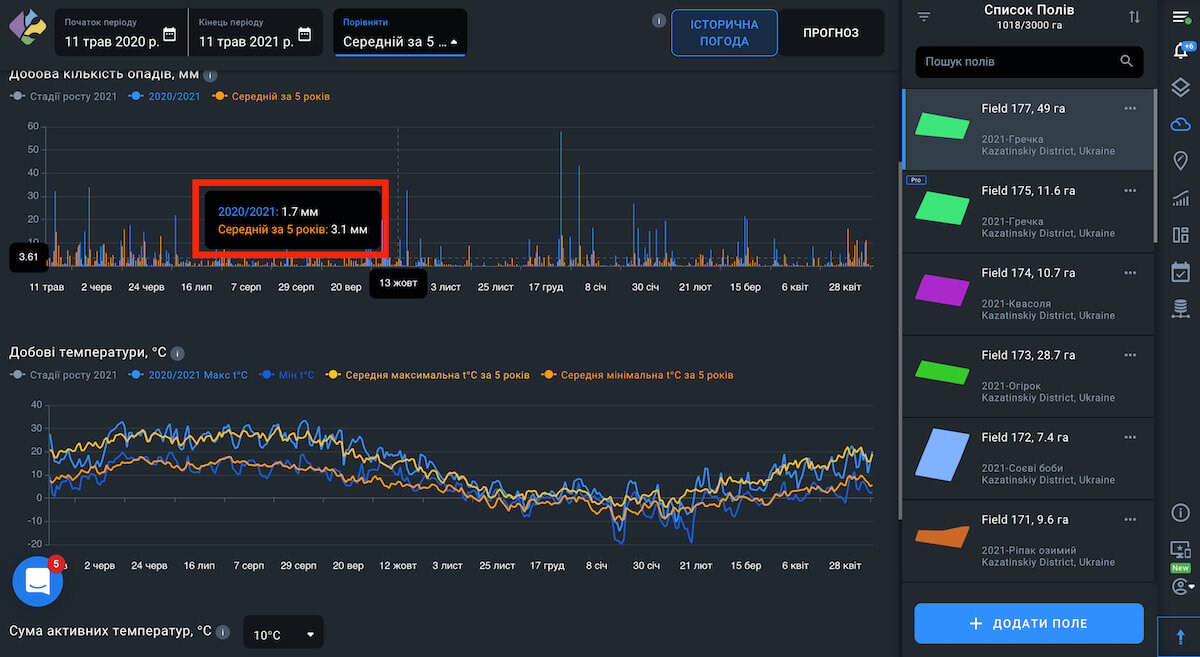The height and width of the screenshot is (657, 1200).
Task: Click the map layers icon in sidebar
Action: point(1180,88)
